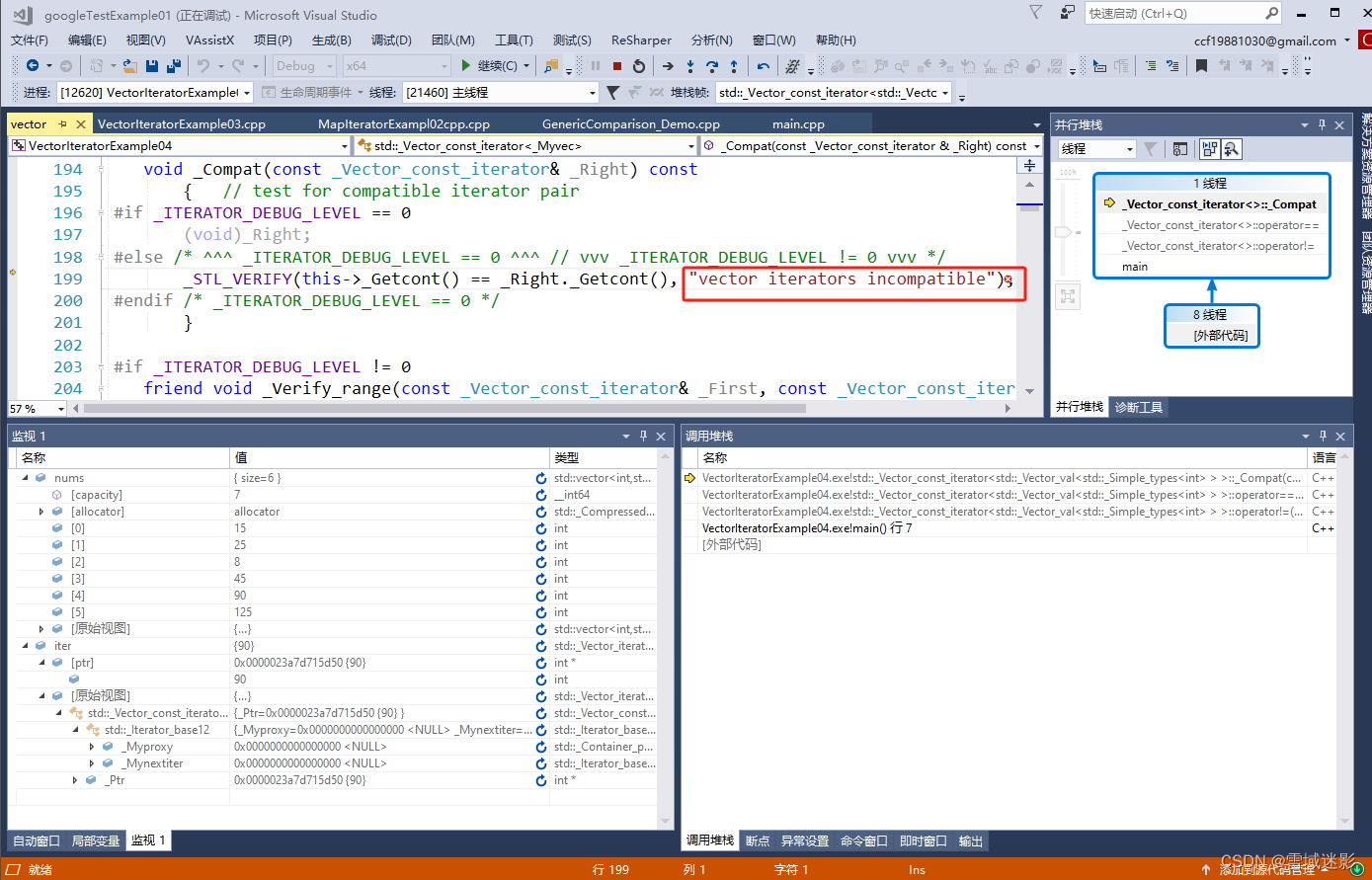Open the process dropdown showing [12620] VectorIteratorExample

[155, 92]
